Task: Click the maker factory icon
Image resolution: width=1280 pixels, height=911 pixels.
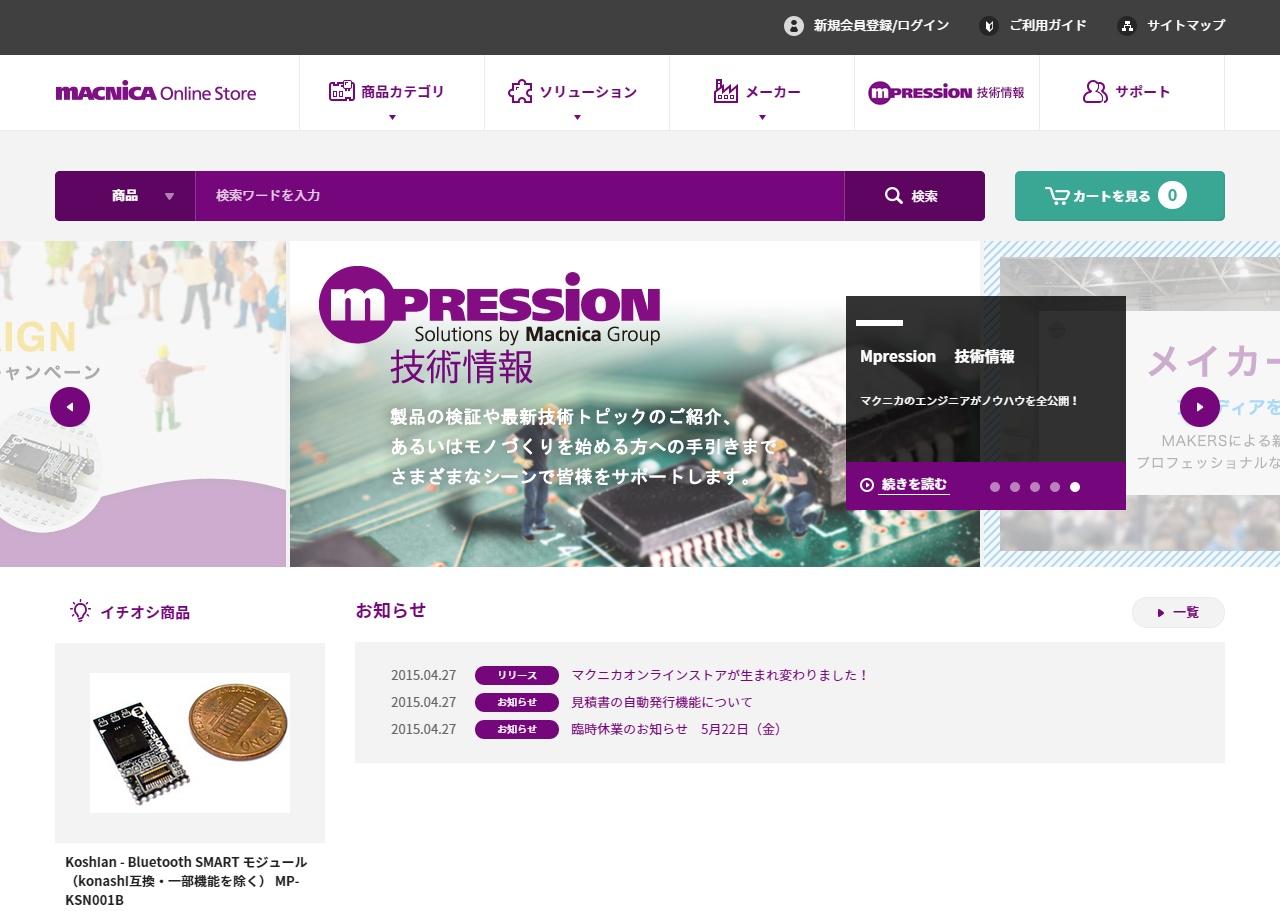Action: coord(725,91)
